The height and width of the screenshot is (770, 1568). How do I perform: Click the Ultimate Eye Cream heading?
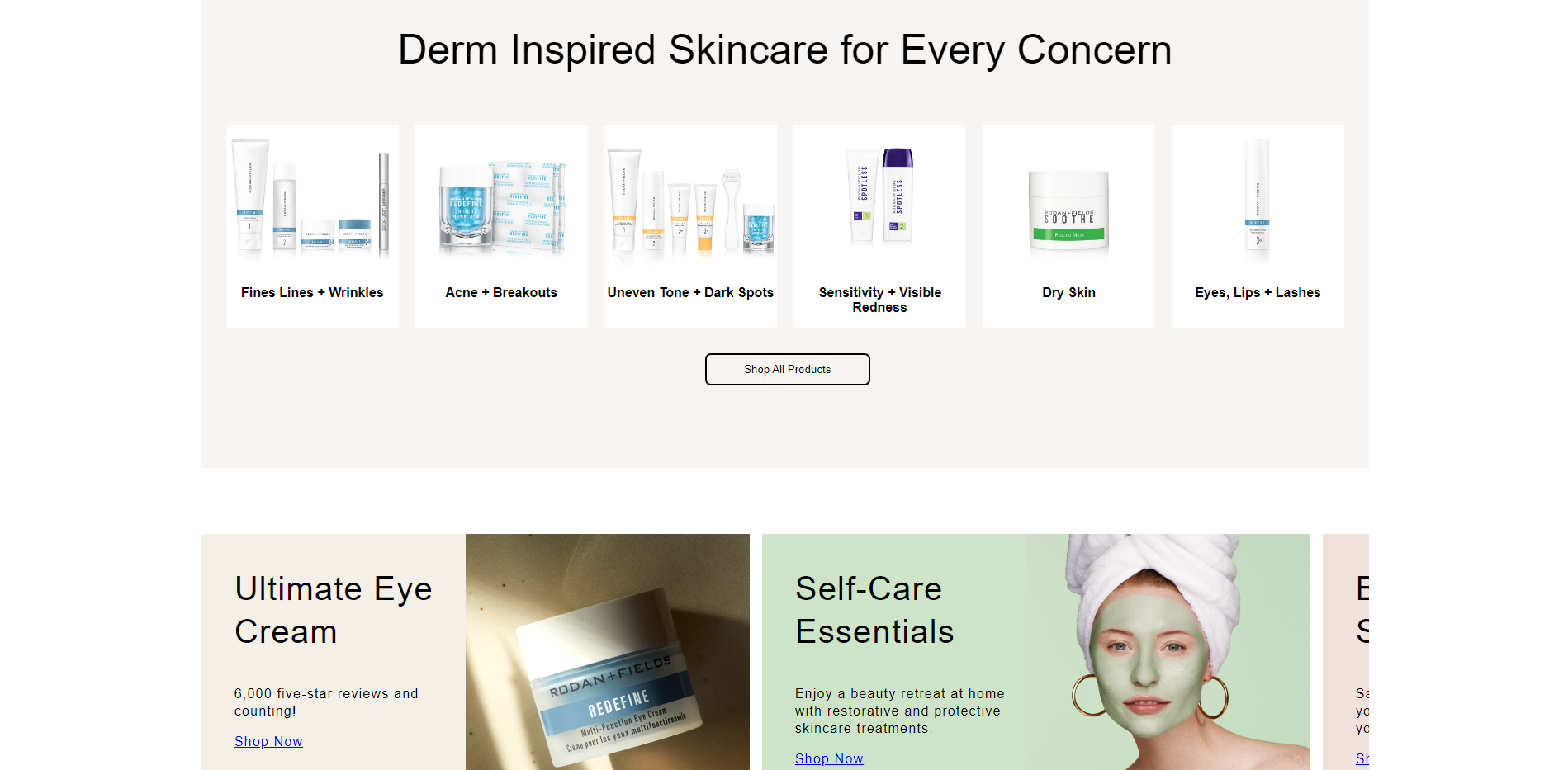(333, 610)
